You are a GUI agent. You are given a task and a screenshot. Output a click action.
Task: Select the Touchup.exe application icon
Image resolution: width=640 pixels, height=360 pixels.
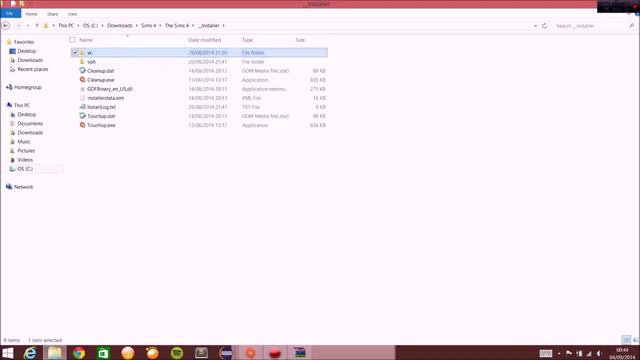(82, 125)
